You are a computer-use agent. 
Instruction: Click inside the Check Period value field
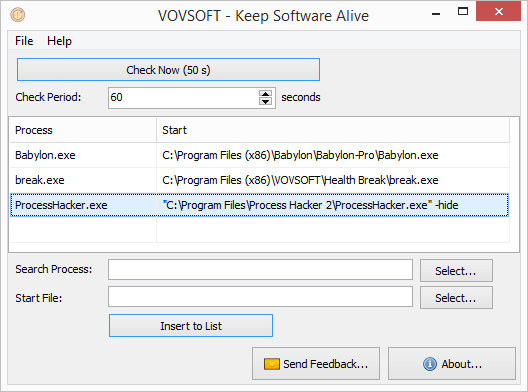point(184,98)
